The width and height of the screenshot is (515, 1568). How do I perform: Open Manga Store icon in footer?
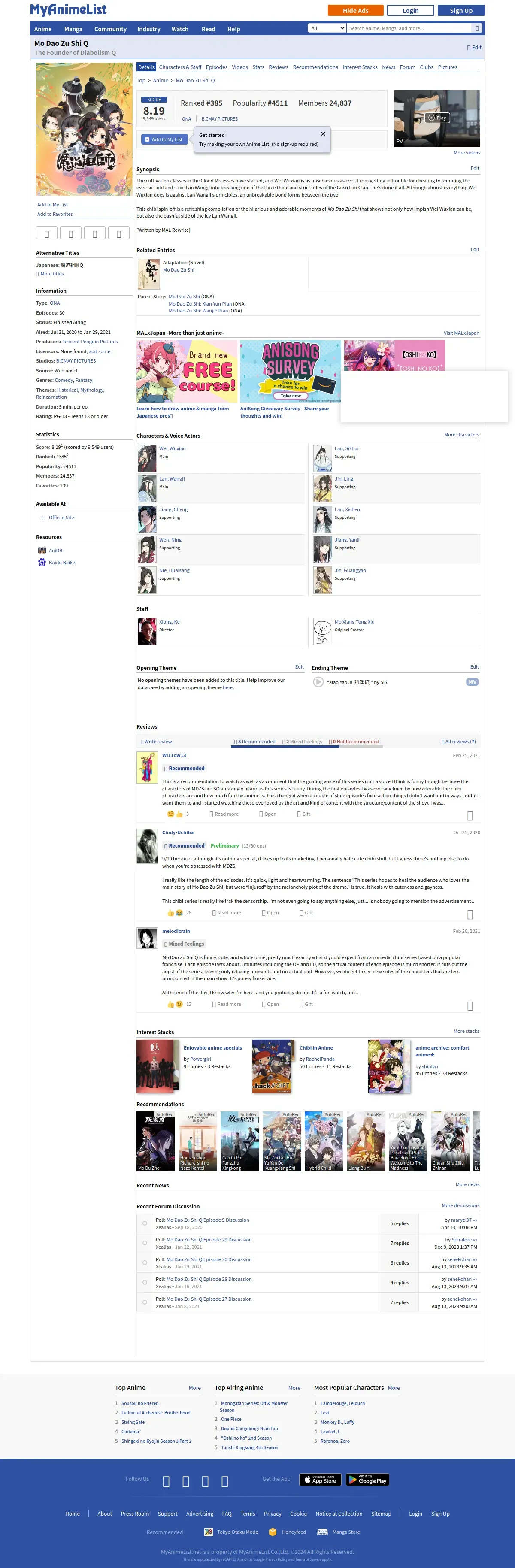pos(323,1532)
